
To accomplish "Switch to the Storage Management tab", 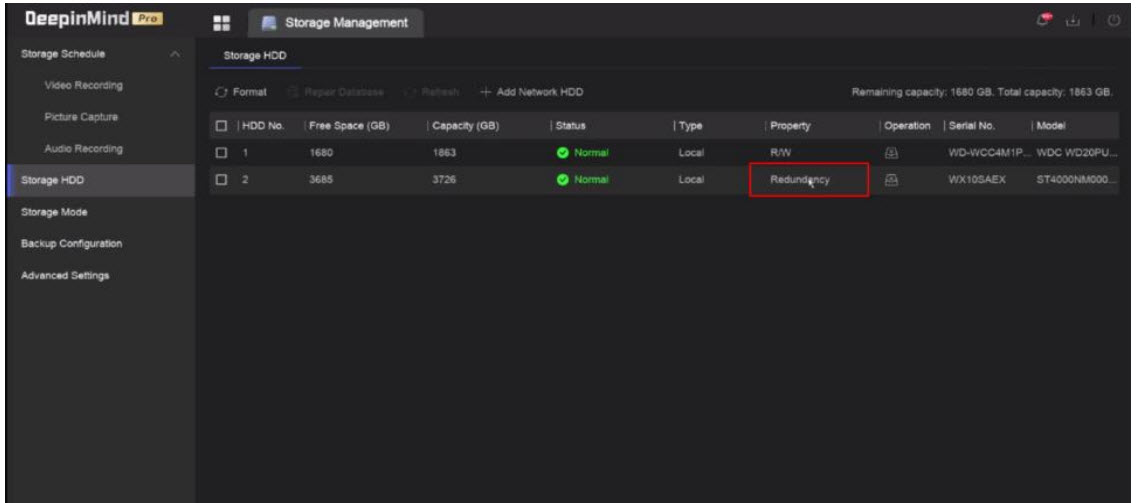I will click(x=335, y=21).
